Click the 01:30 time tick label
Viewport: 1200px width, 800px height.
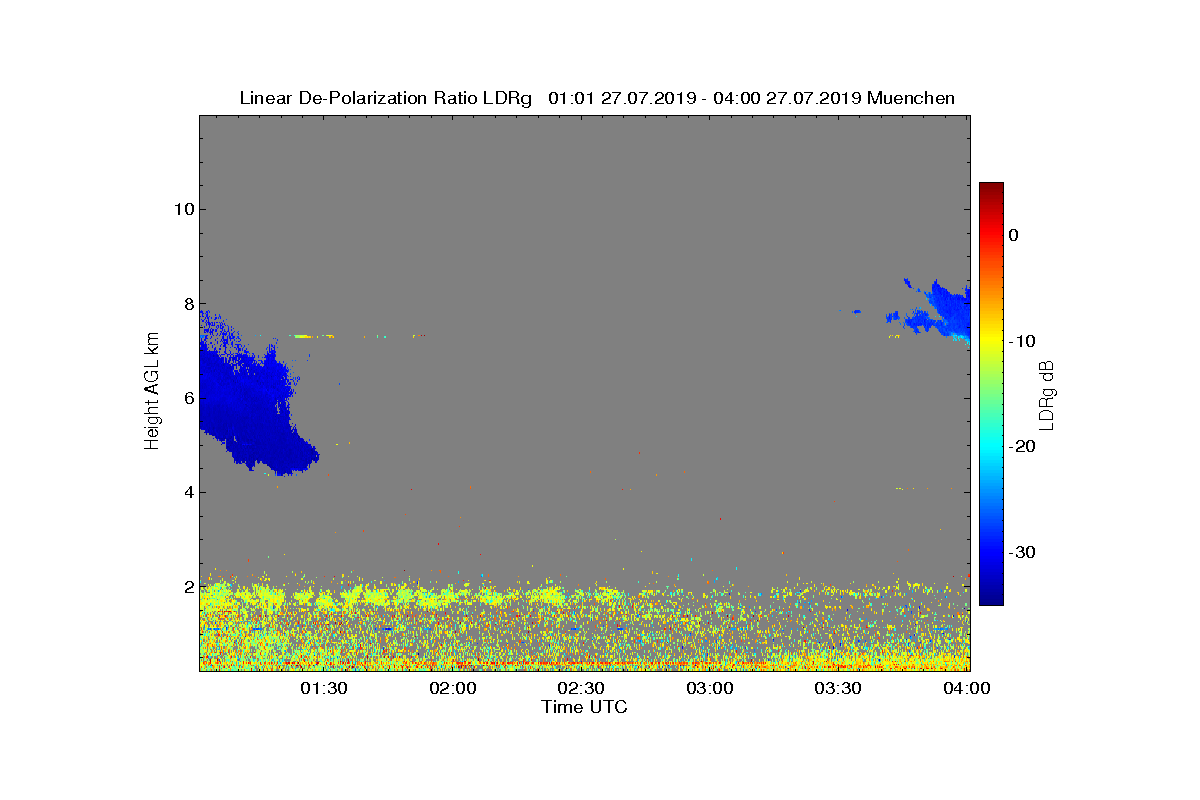coord(324,689)
